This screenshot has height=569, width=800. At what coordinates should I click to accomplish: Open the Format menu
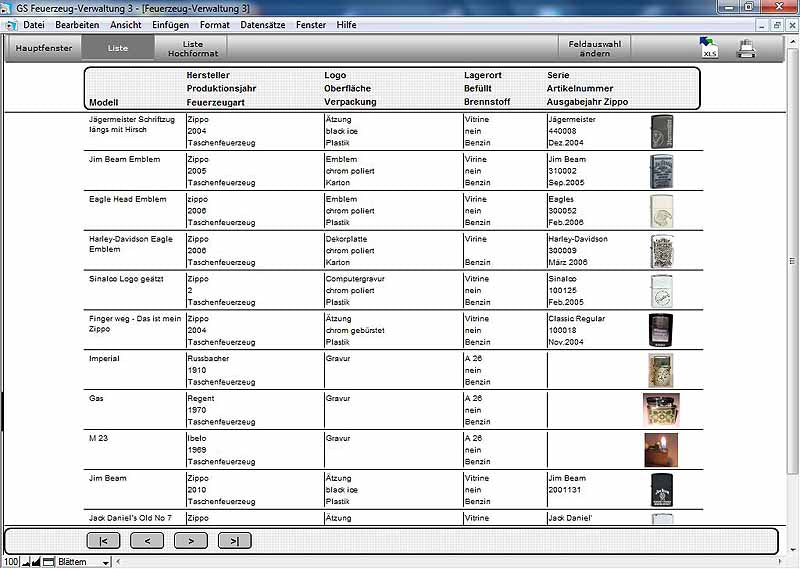pos(214,24)
